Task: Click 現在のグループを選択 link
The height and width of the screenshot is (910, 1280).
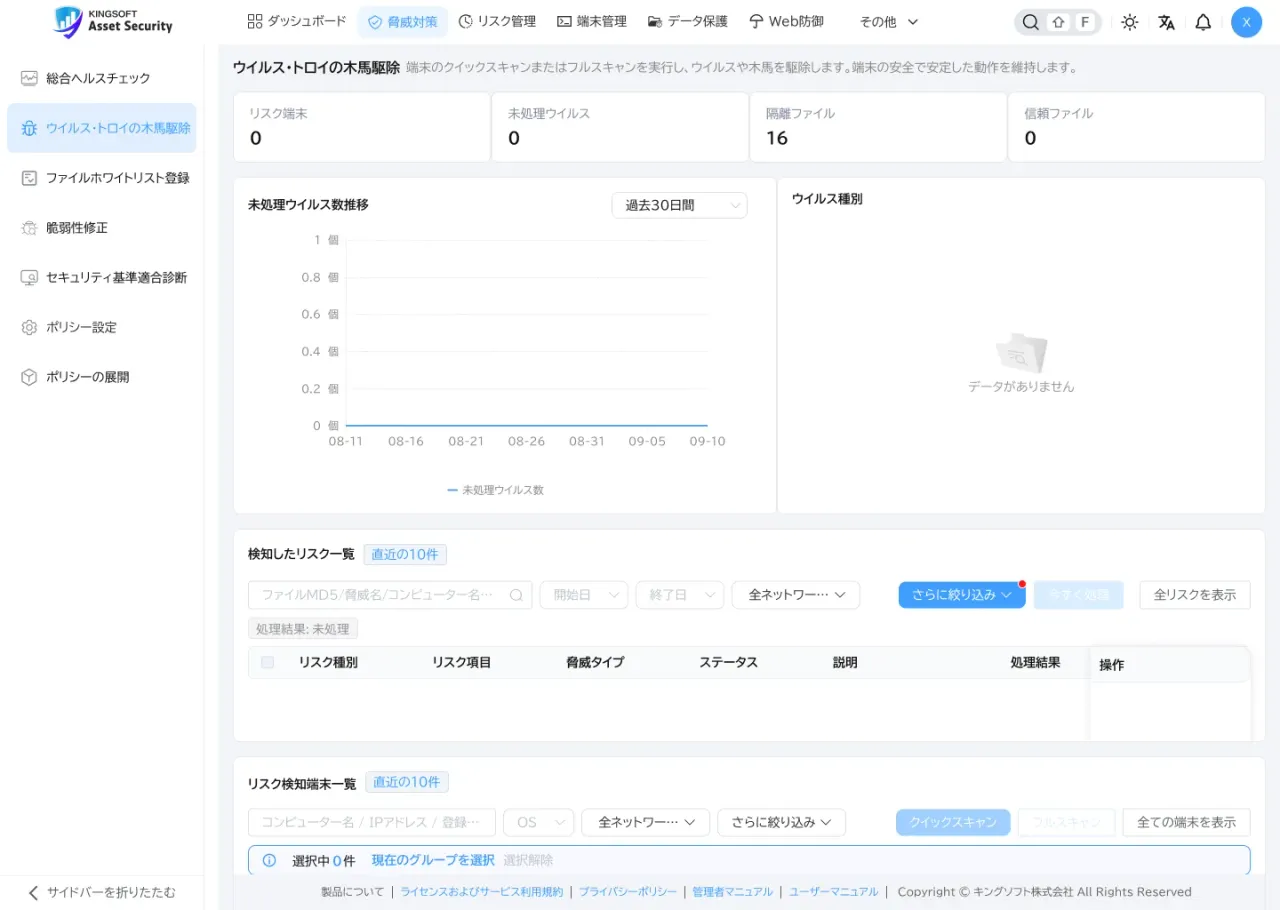Action: point(433,860)
